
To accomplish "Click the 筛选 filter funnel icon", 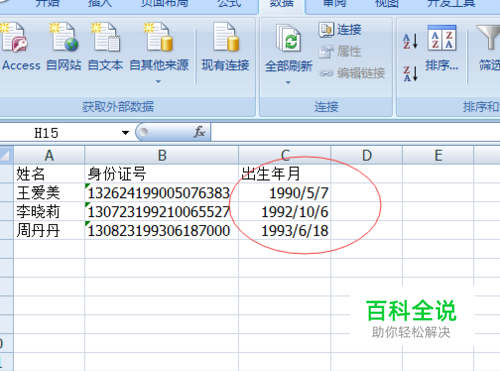I will 489,37.
